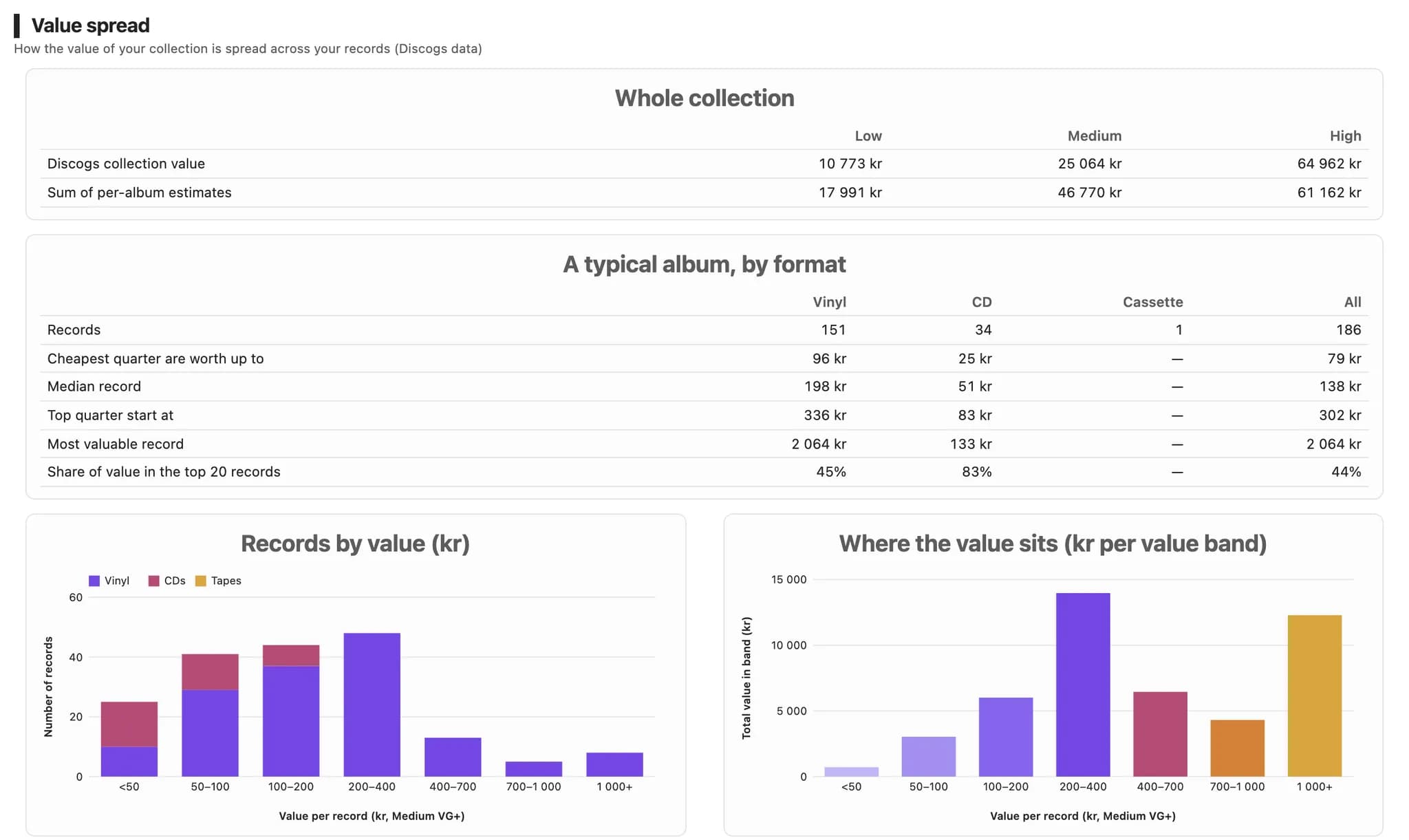Click the 51 kr median CD value

975,387
